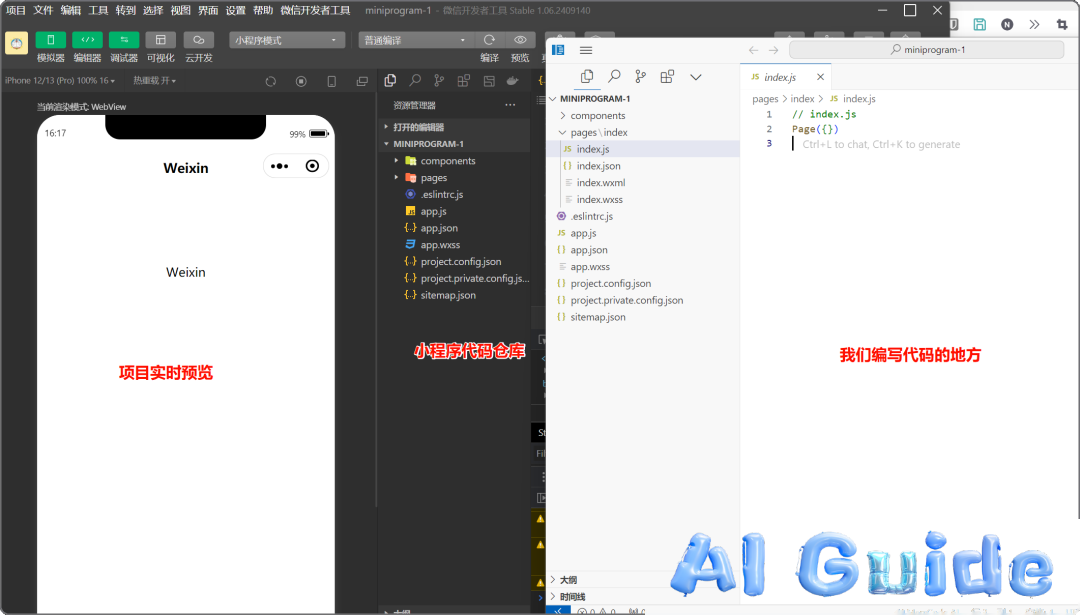Open the Cursor hamburger menu

586,50
